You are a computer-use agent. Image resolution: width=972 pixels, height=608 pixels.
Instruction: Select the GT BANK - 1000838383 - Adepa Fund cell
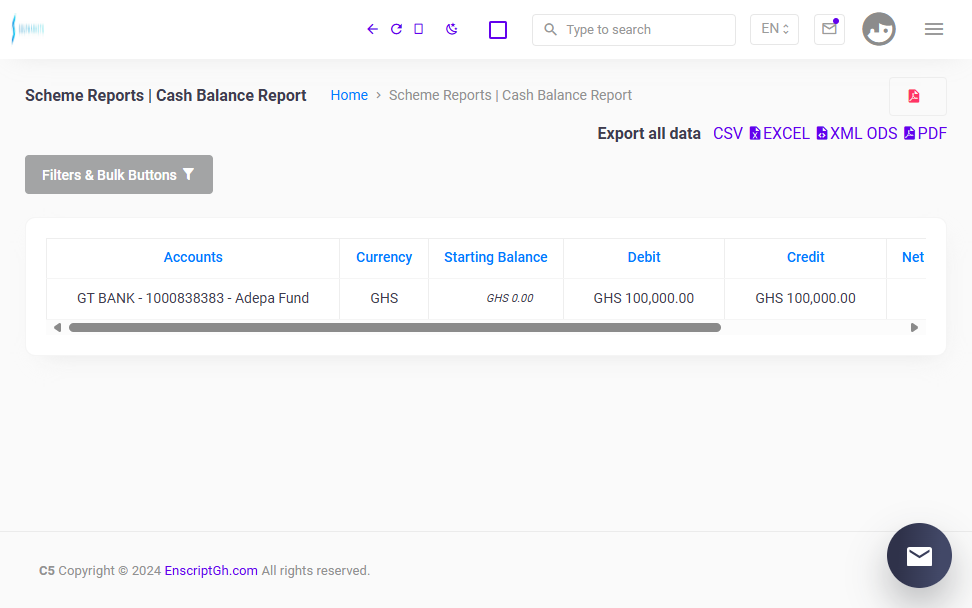[x=193, y=298]
